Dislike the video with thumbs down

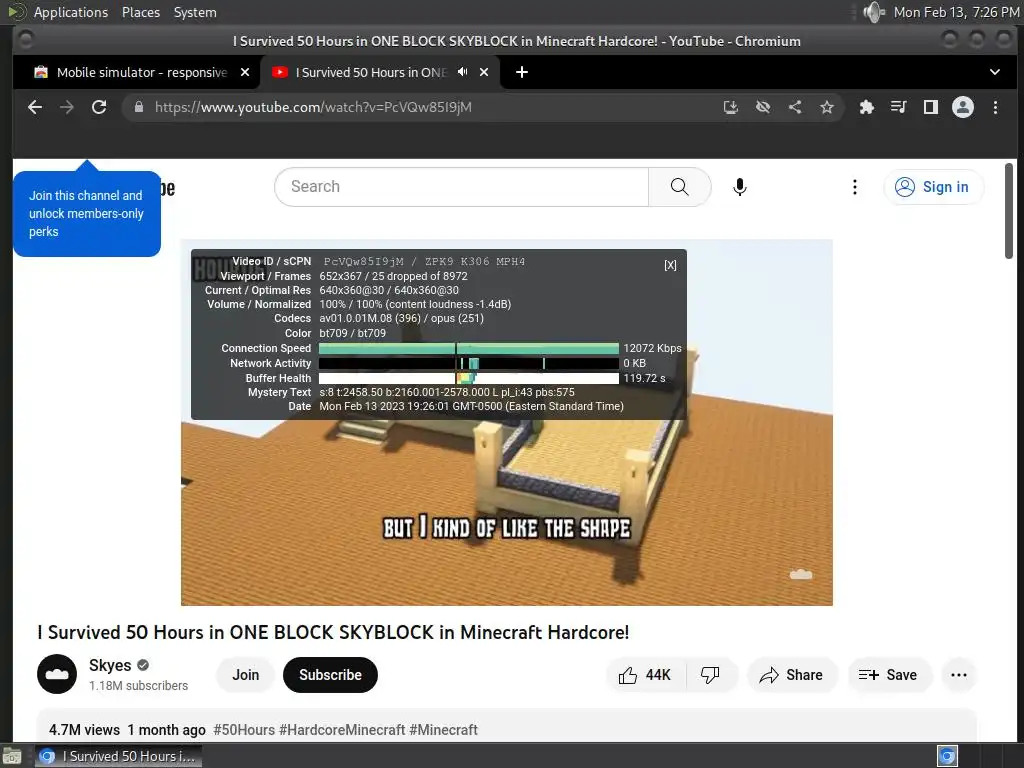[711, 675]
